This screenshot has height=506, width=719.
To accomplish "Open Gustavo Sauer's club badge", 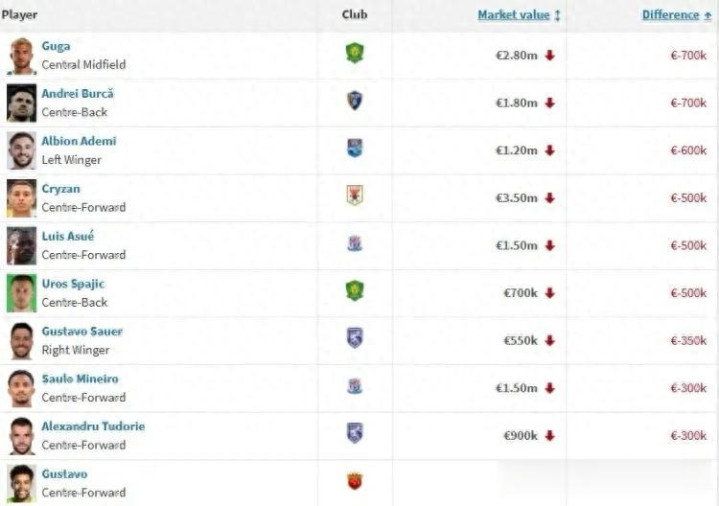I will (354, 338).
